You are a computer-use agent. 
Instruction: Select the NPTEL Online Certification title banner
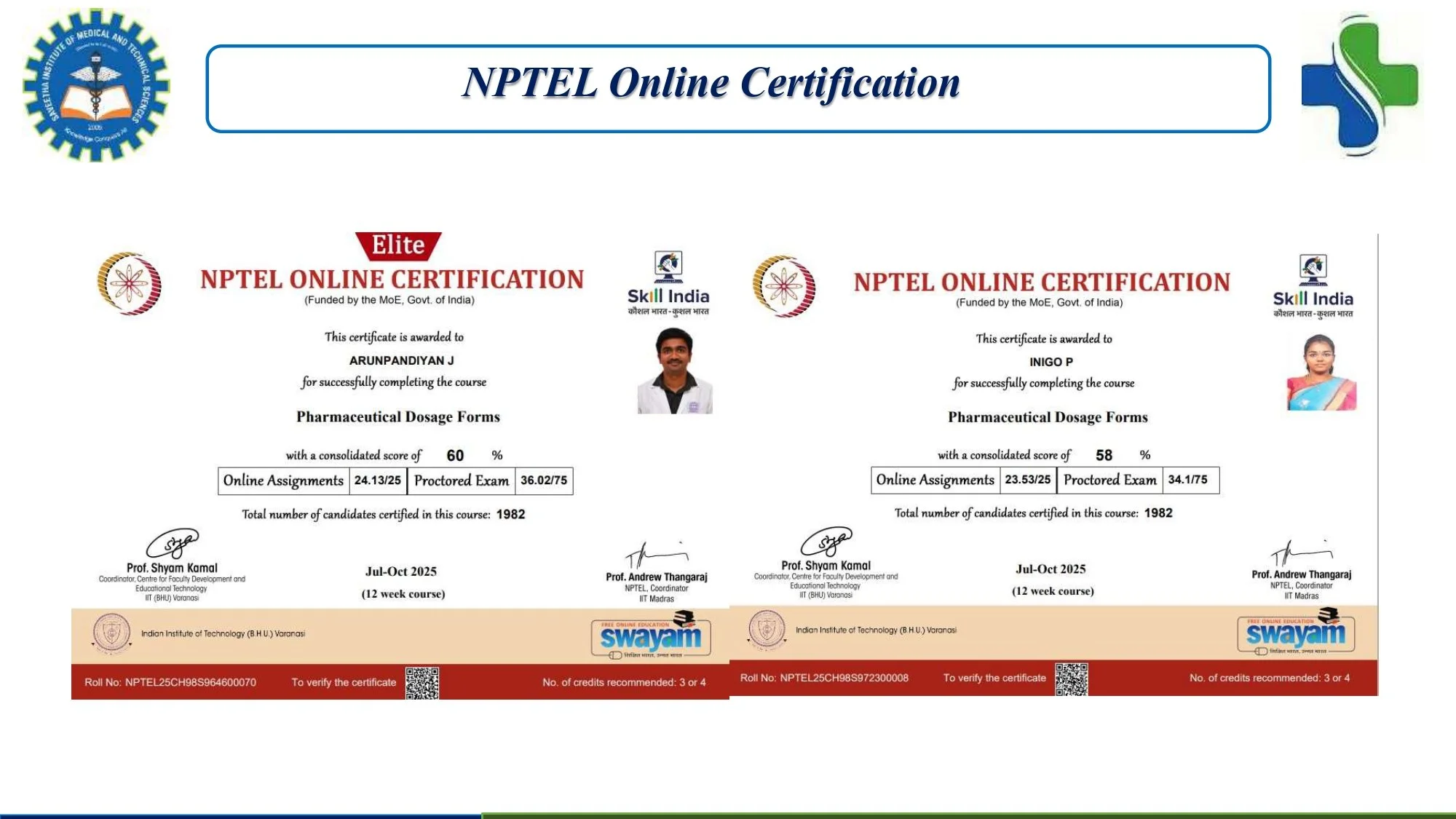point(738,89)
